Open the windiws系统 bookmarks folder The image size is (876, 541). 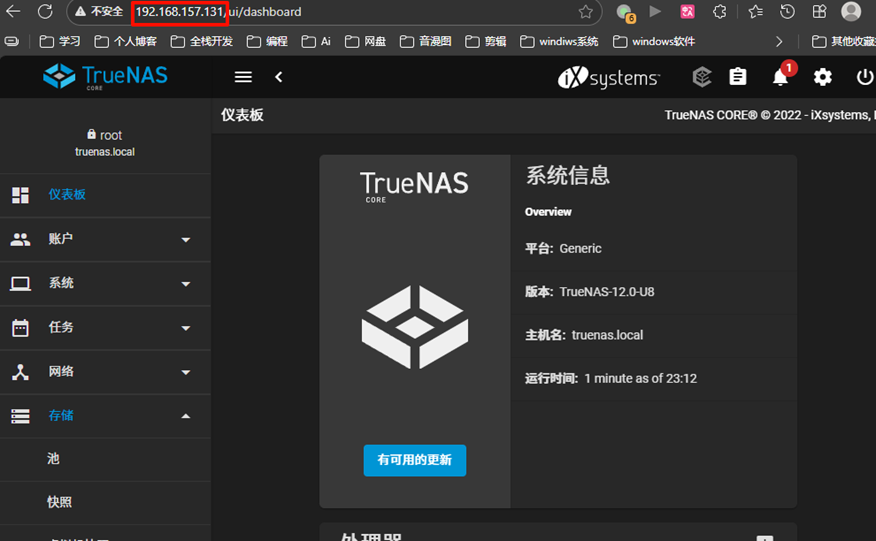[559, 41]
